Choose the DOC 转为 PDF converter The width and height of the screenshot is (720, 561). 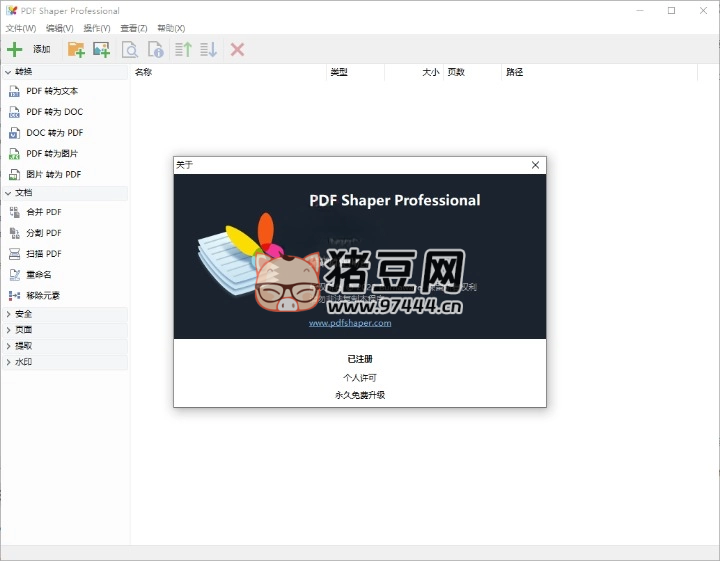[x=54, y=133]
